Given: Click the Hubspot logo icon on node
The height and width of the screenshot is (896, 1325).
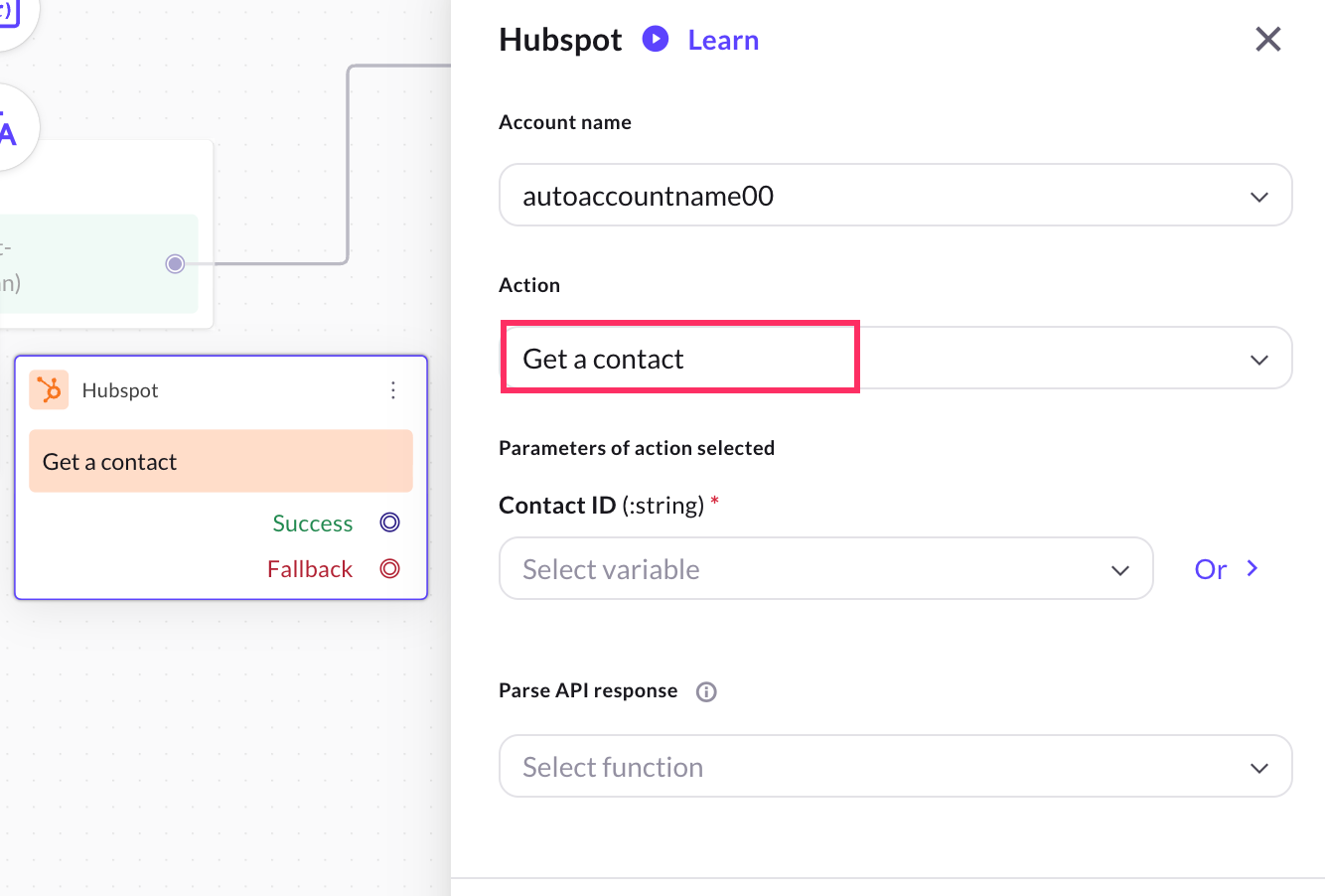Looking at the screenshot, I should tap(49, 390).
